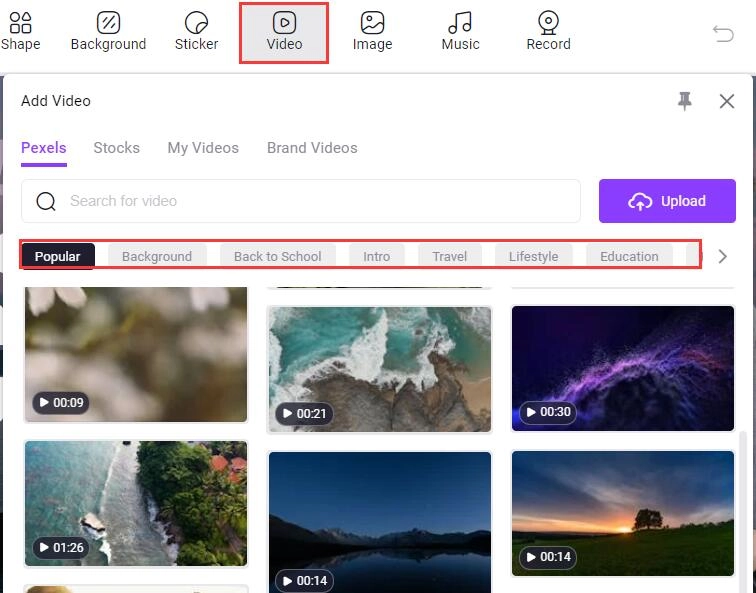Click the undo arrow icon

pyautogui.click(x=723, y=33)
